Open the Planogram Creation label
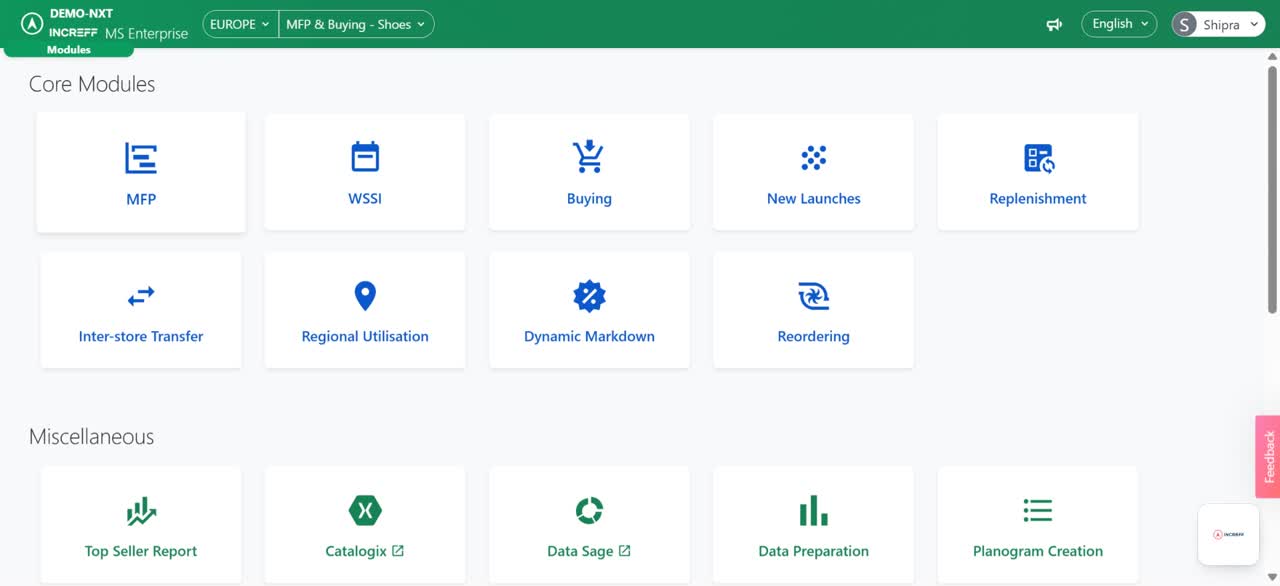1280x586 pixels. pos(1038,551)
